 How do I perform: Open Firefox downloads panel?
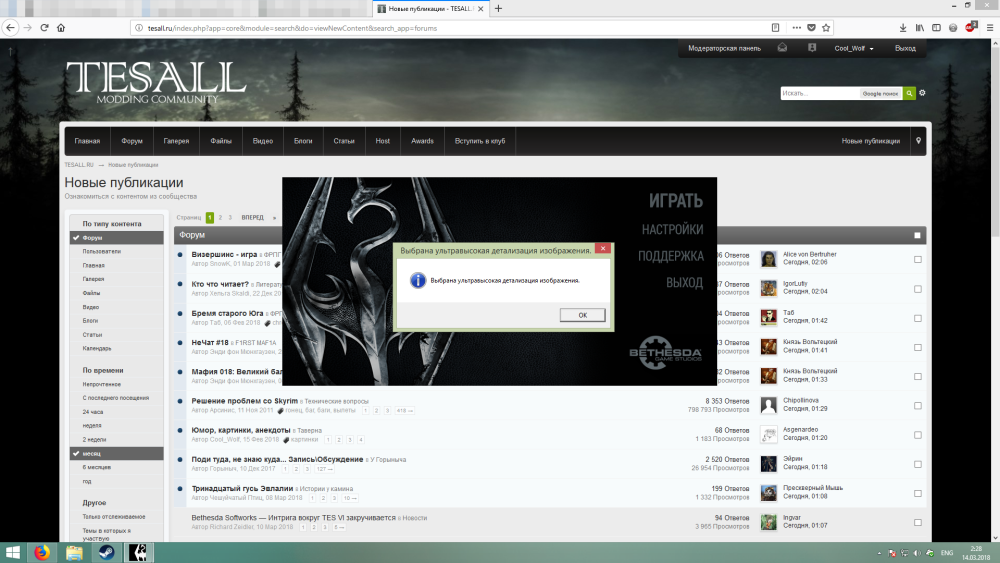click(x=903, y=28)
